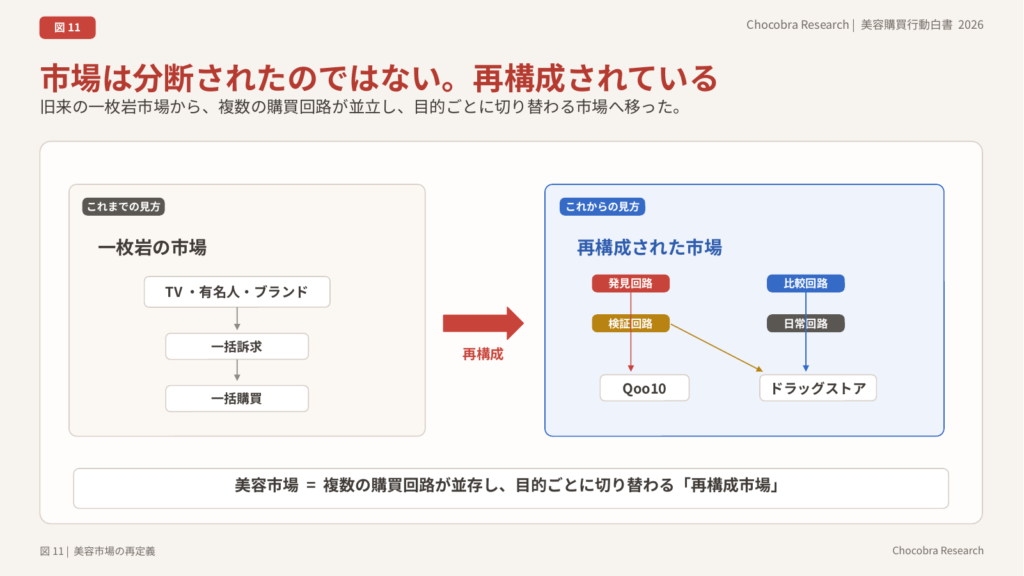Click the slide title about 再構成されている

click(x=379, y=78)
